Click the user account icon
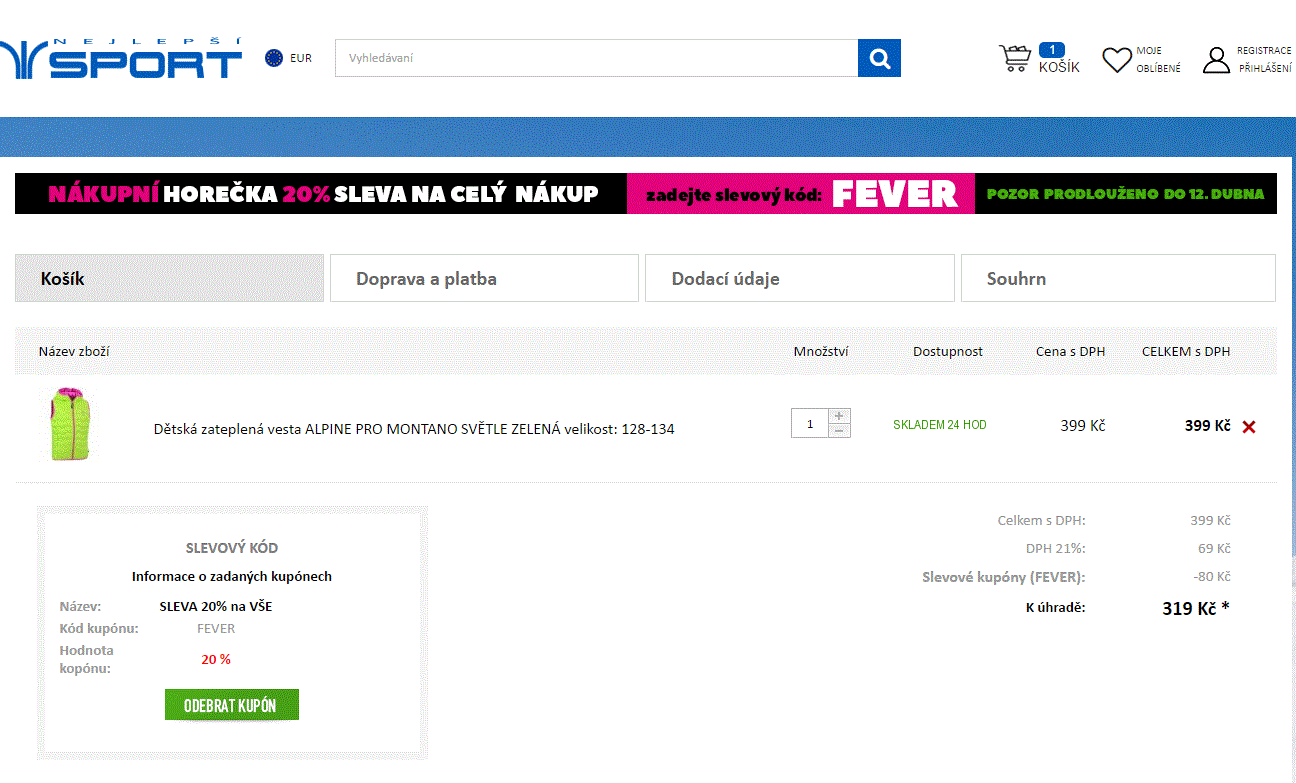Viewport: 1296px width, 783px height. [x=1216, y=60]
